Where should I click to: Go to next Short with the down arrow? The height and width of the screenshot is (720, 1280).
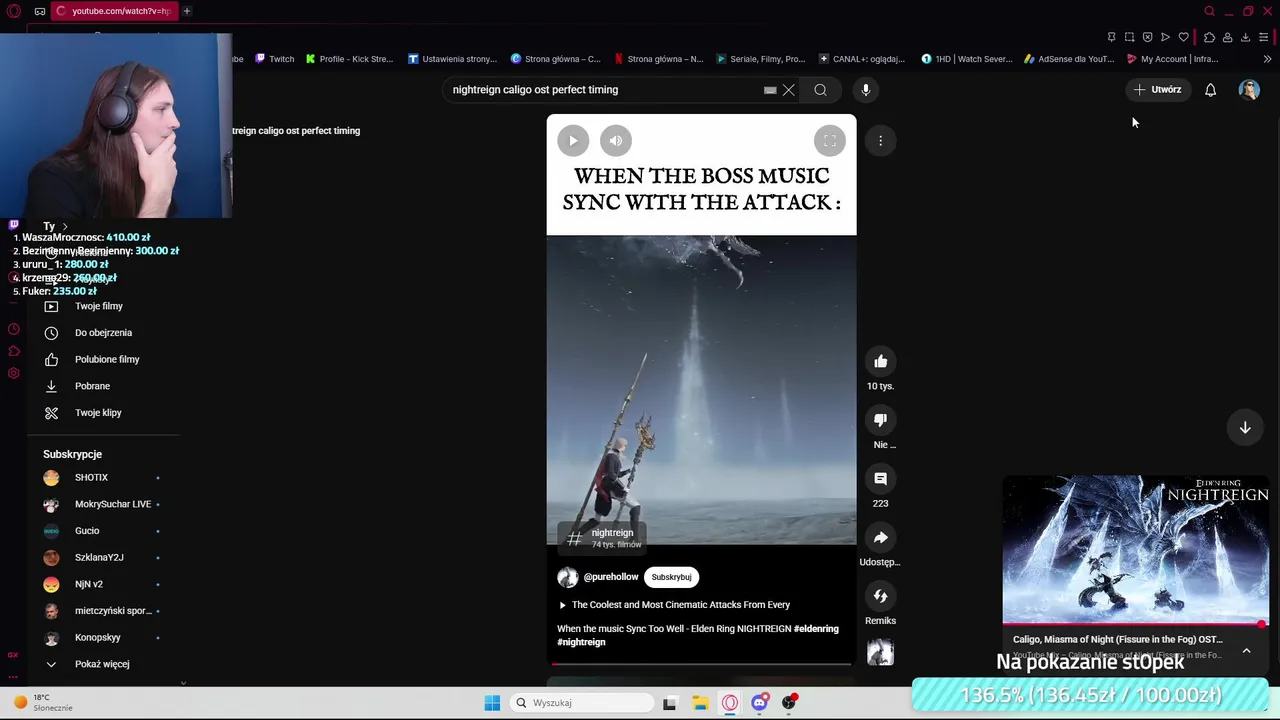(x=1245, y=427)
